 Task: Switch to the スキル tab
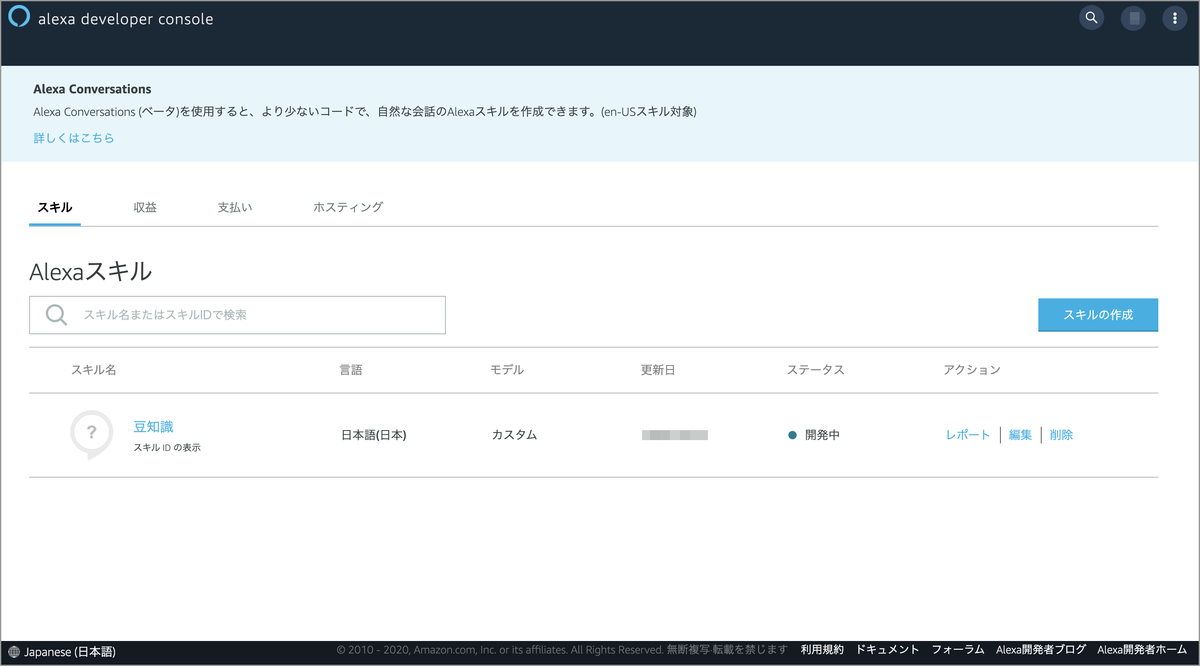click(x=55, y=207)
